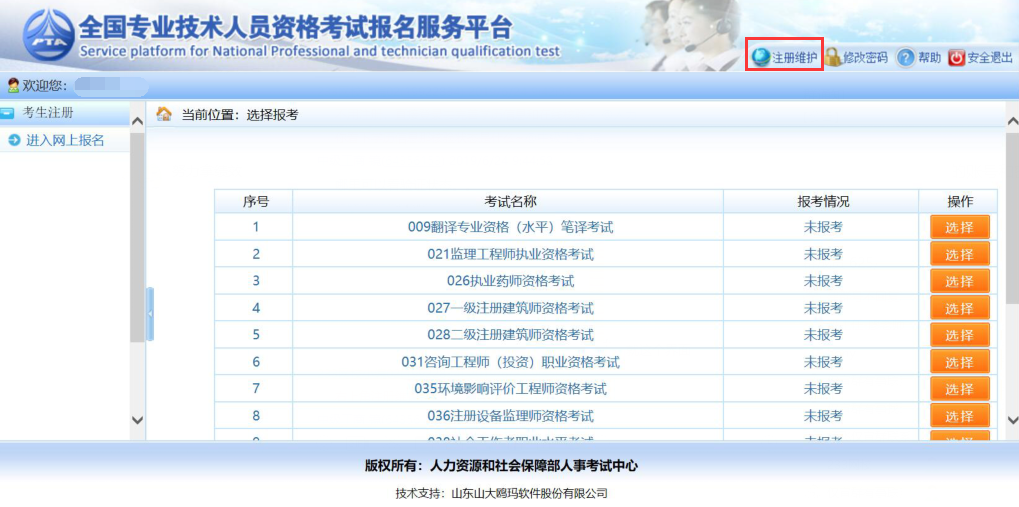Image resolution: width=1019 pixels, height=507 pixels.
Task: Open 进入网上报名 in sidebar
Action: click(x=65, y=140)
